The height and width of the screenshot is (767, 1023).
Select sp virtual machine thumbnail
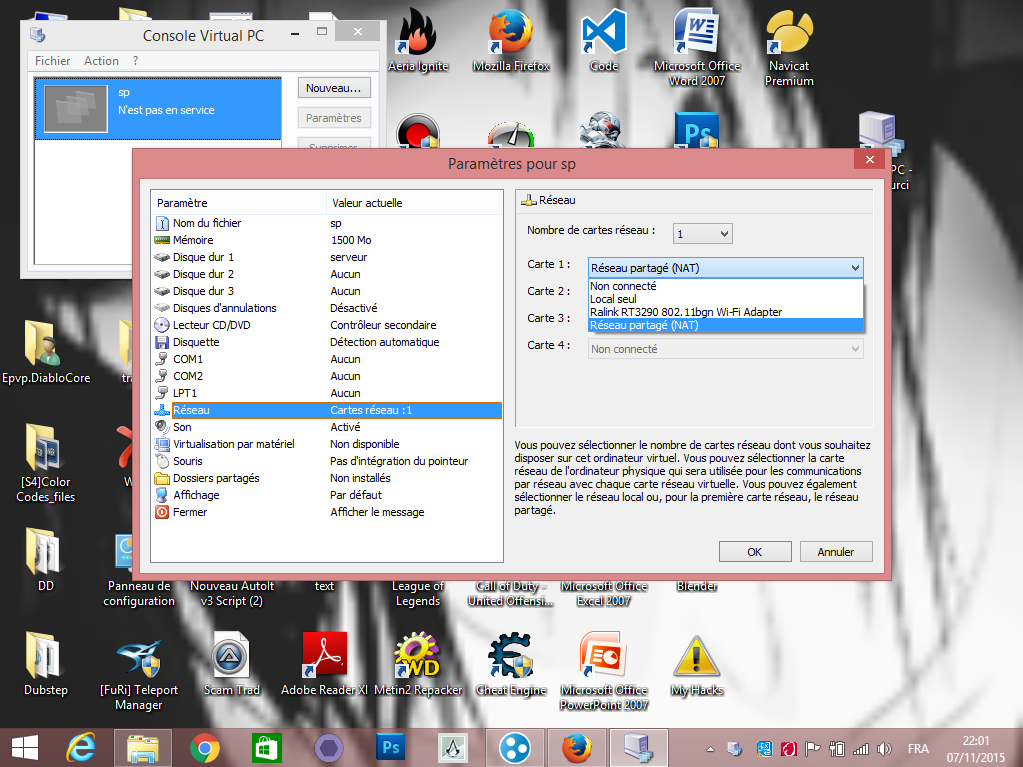75,109
